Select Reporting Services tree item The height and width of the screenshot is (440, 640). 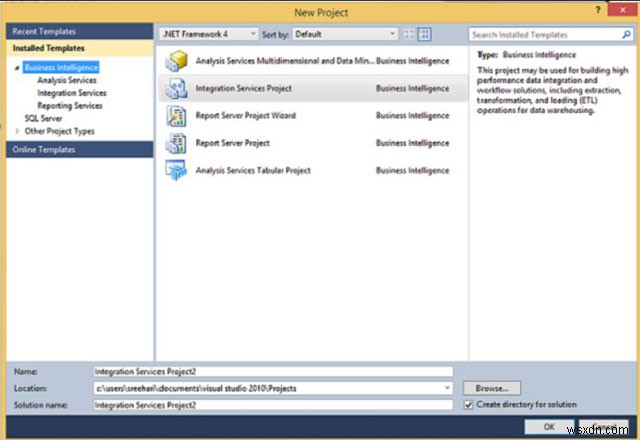[x=70, y=106]
